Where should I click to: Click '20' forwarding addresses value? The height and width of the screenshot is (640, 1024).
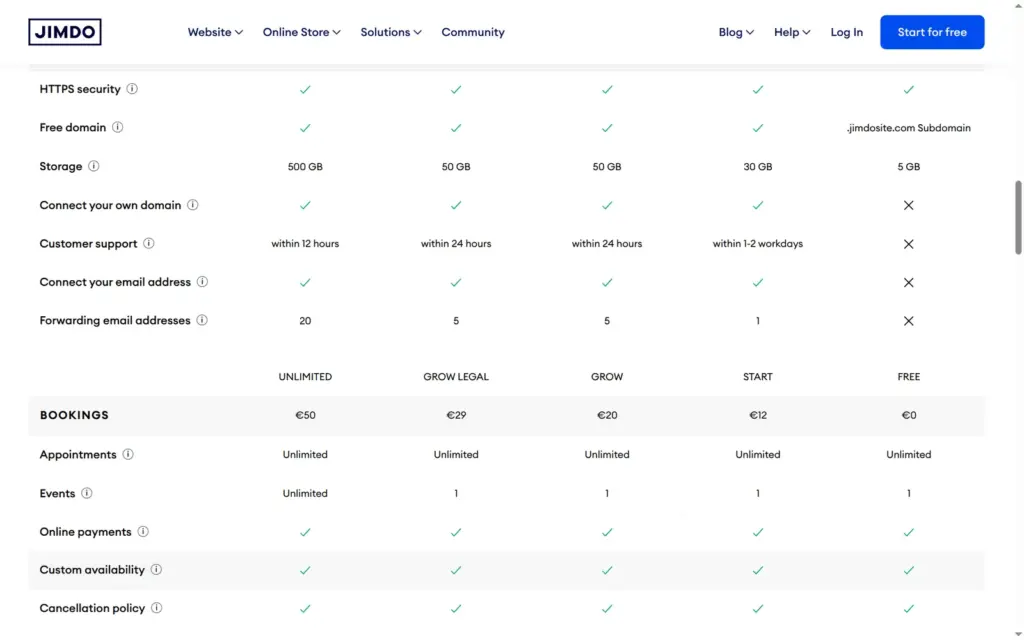(305, 321)
